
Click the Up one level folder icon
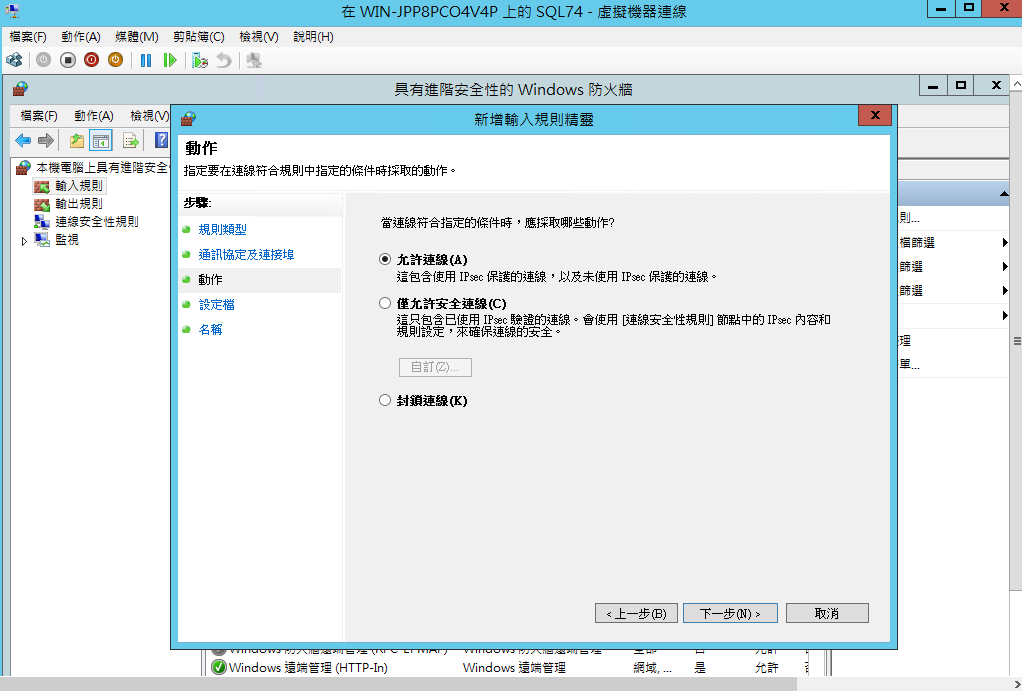pyautogui.click(x=77, y=140)
